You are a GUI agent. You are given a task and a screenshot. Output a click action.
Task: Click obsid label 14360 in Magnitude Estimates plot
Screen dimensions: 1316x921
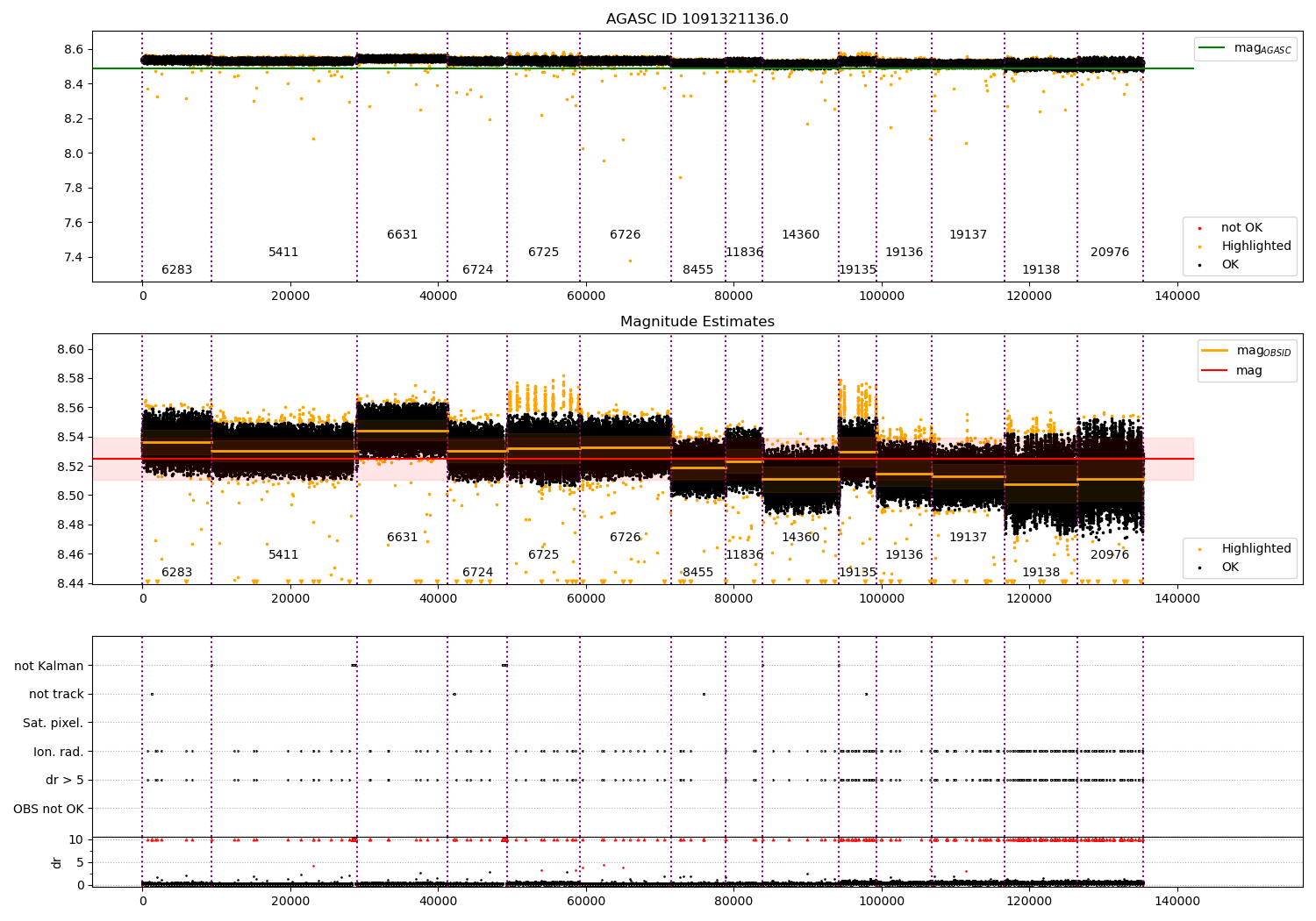800,538
